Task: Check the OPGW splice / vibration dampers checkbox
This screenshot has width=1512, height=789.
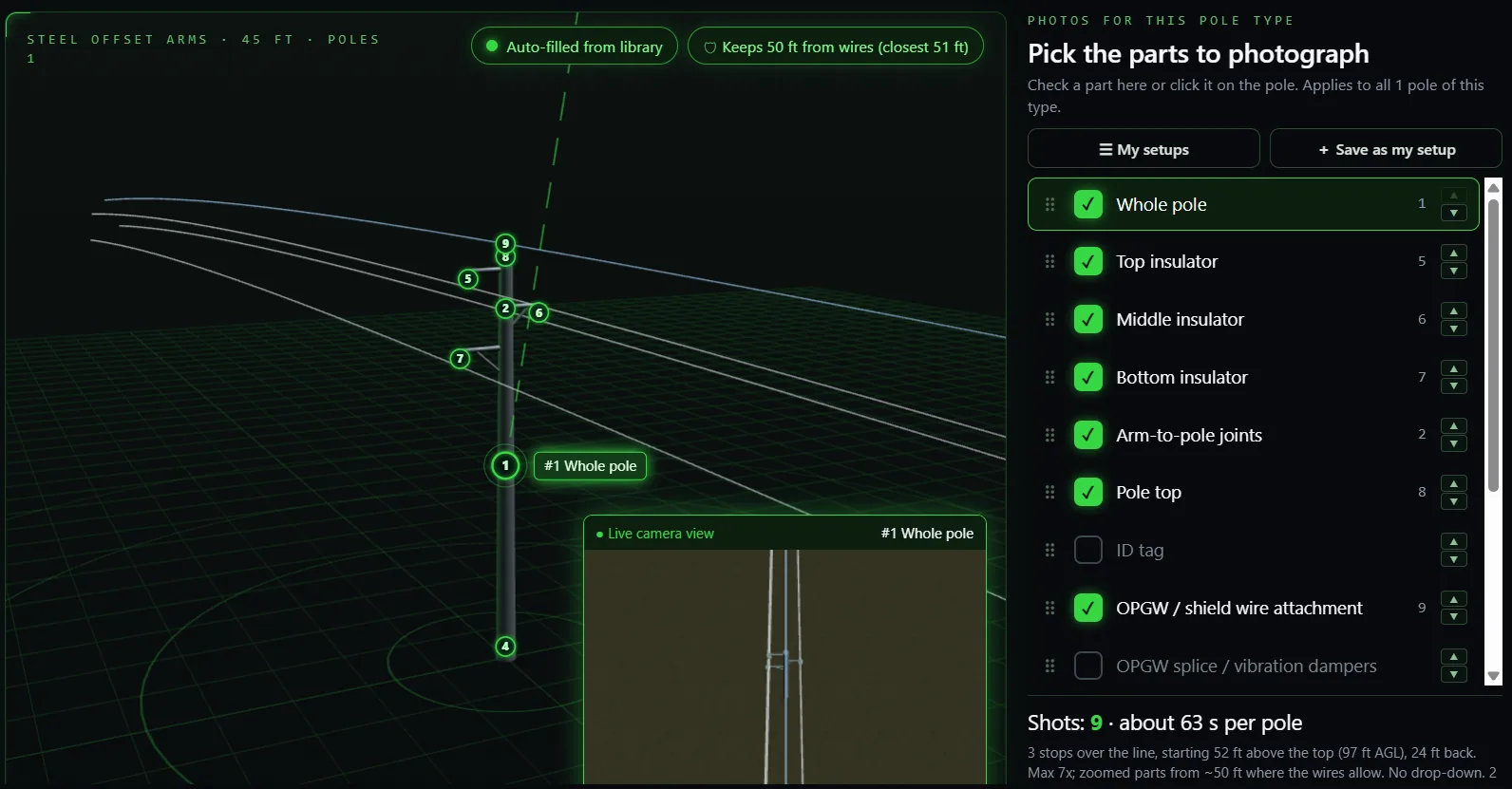Action: [x=1088, y=666]
